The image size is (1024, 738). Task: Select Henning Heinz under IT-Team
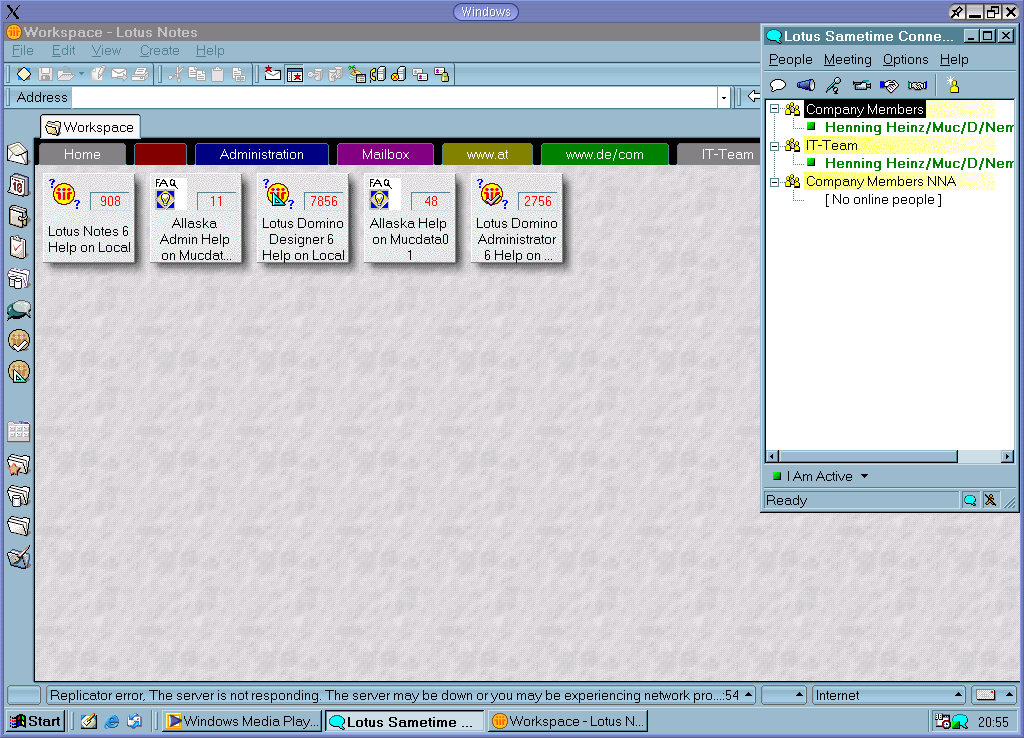pos(919,163)
